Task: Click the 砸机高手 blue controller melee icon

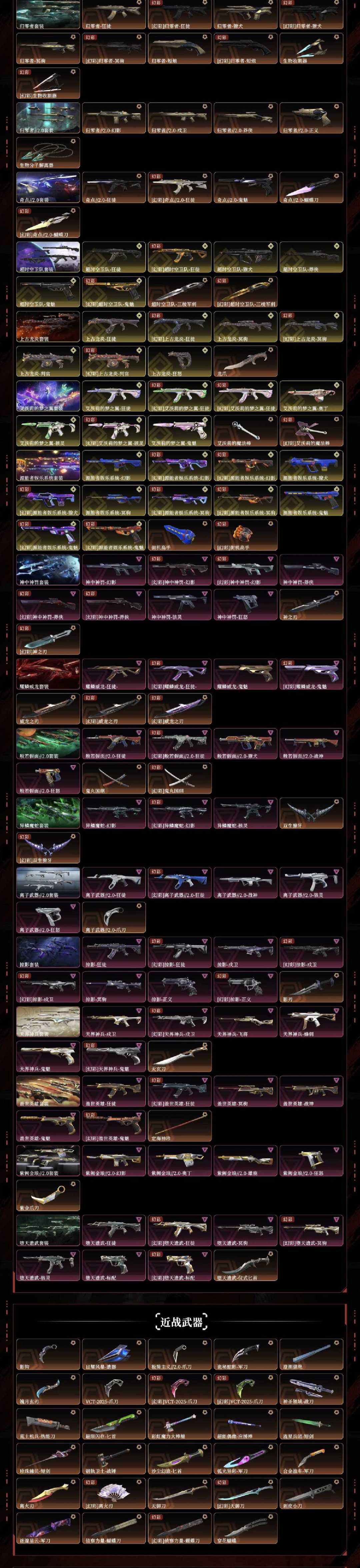Action: tap(180, 535)
